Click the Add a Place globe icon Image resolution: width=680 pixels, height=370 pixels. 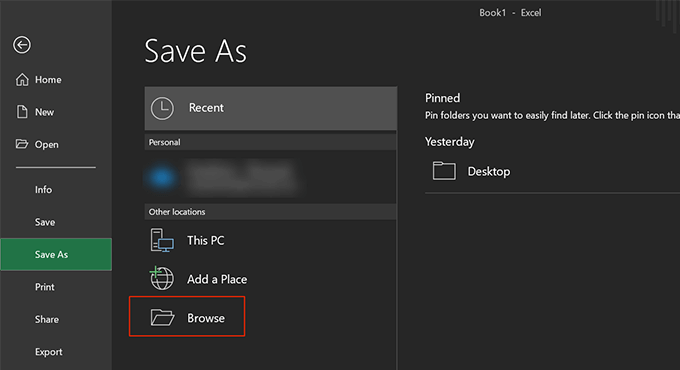(x=162, y=278)
